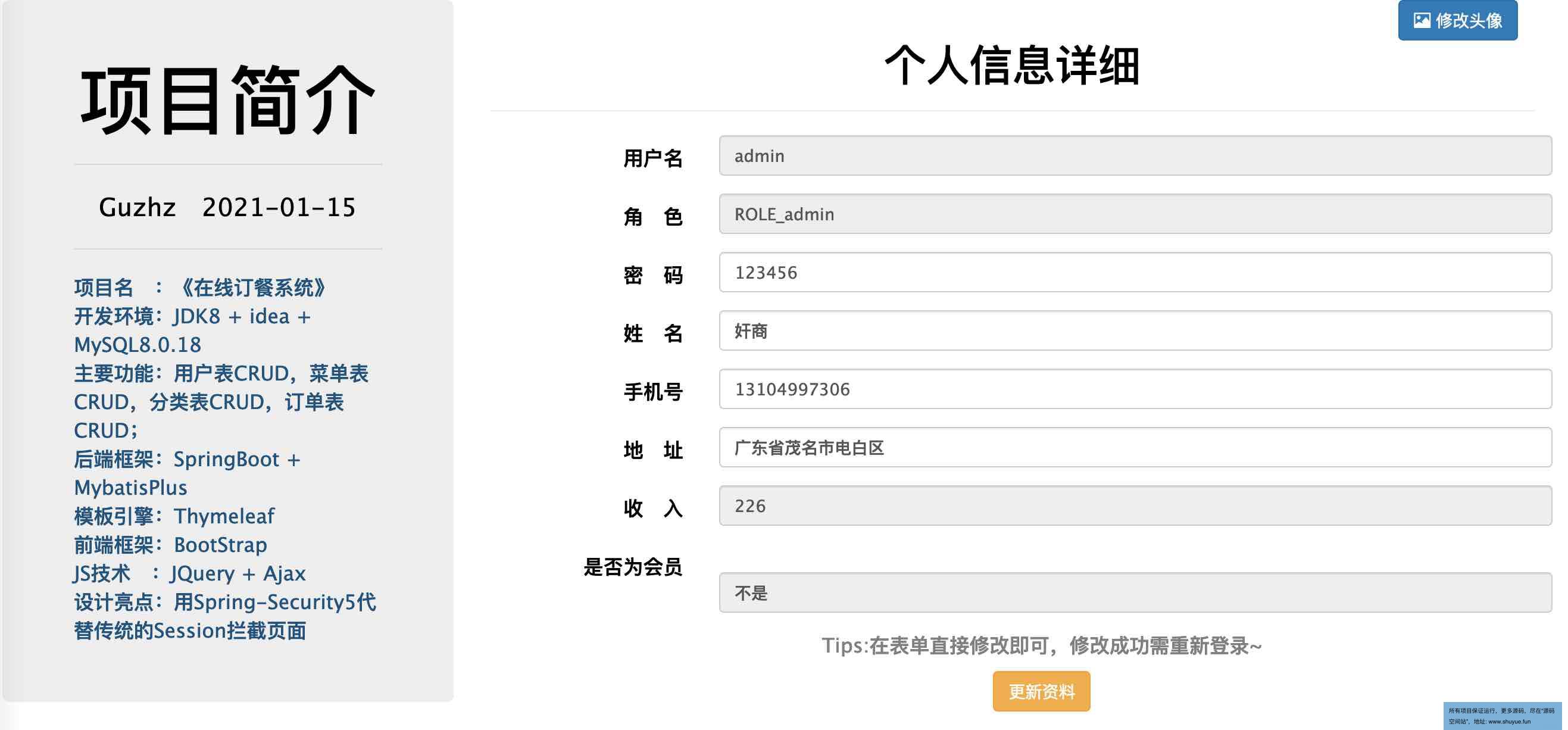Click the 项目简介 heading
Image resolution: width=1568 pixels, height=730 pixels.
pyautogui.click(x=227, y=101)
